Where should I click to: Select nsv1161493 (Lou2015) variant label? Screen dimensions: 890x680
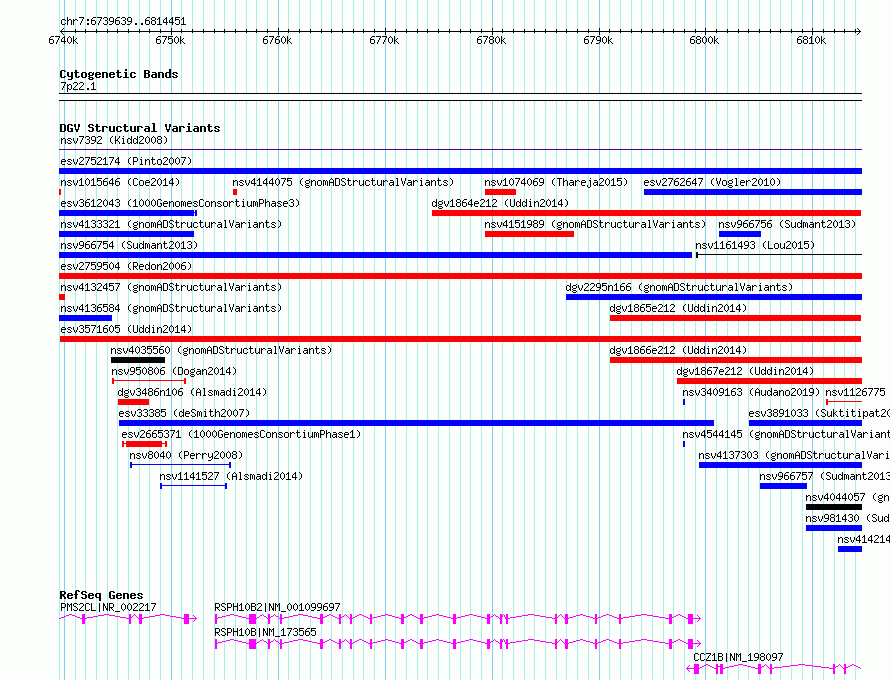click(755, 245)
